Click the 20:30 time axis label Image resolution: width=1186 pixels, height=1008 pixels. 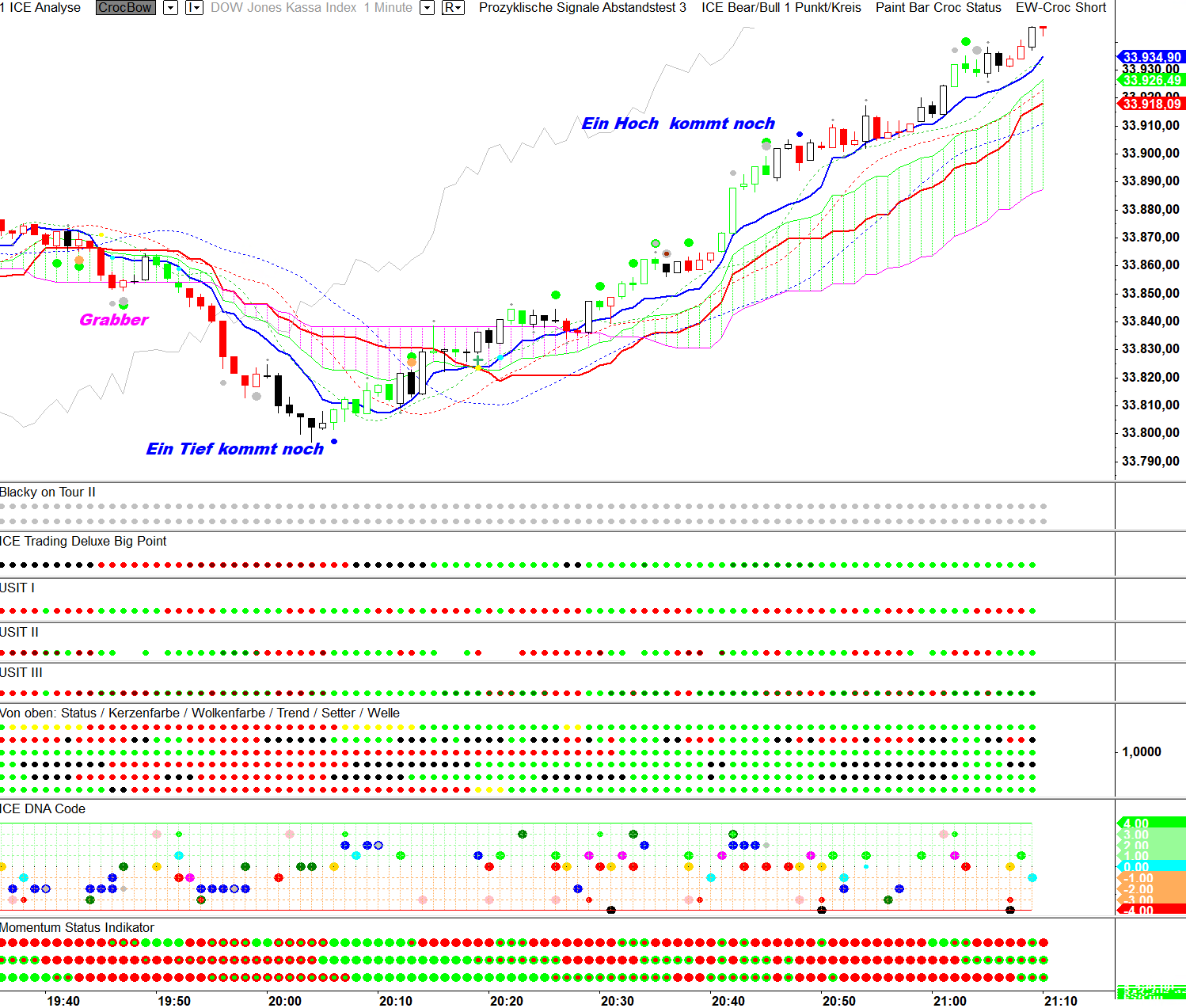(x=617, y=1001)
